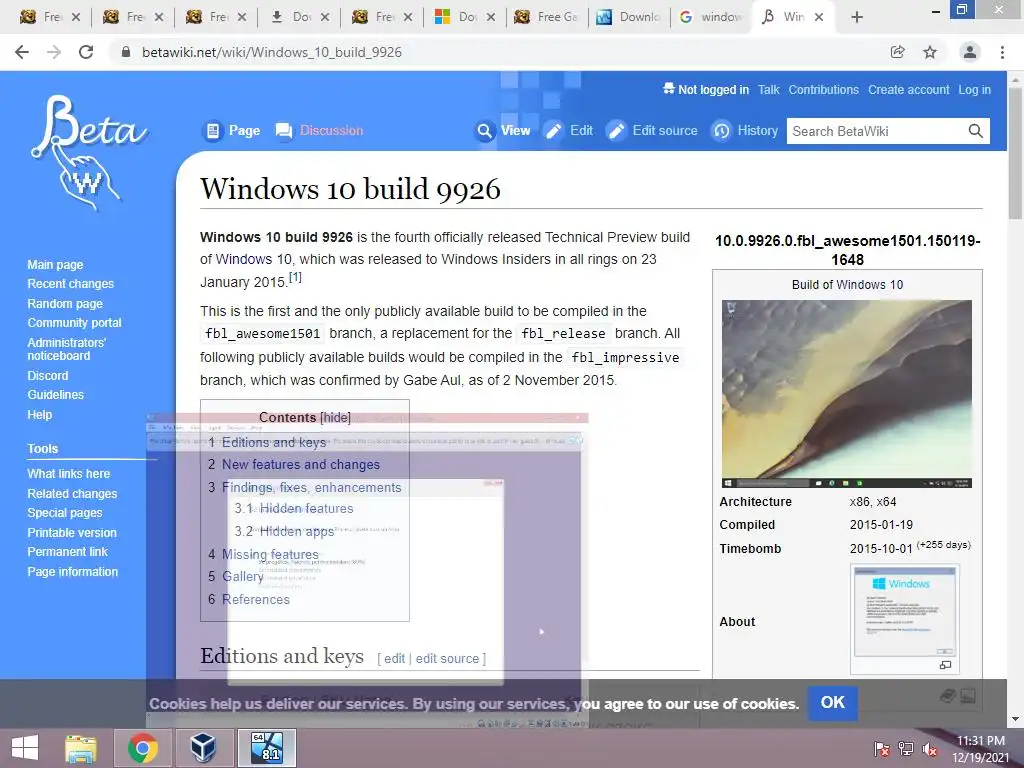
Task: Click the reference [1] footnote
Action: pos(295,277)
